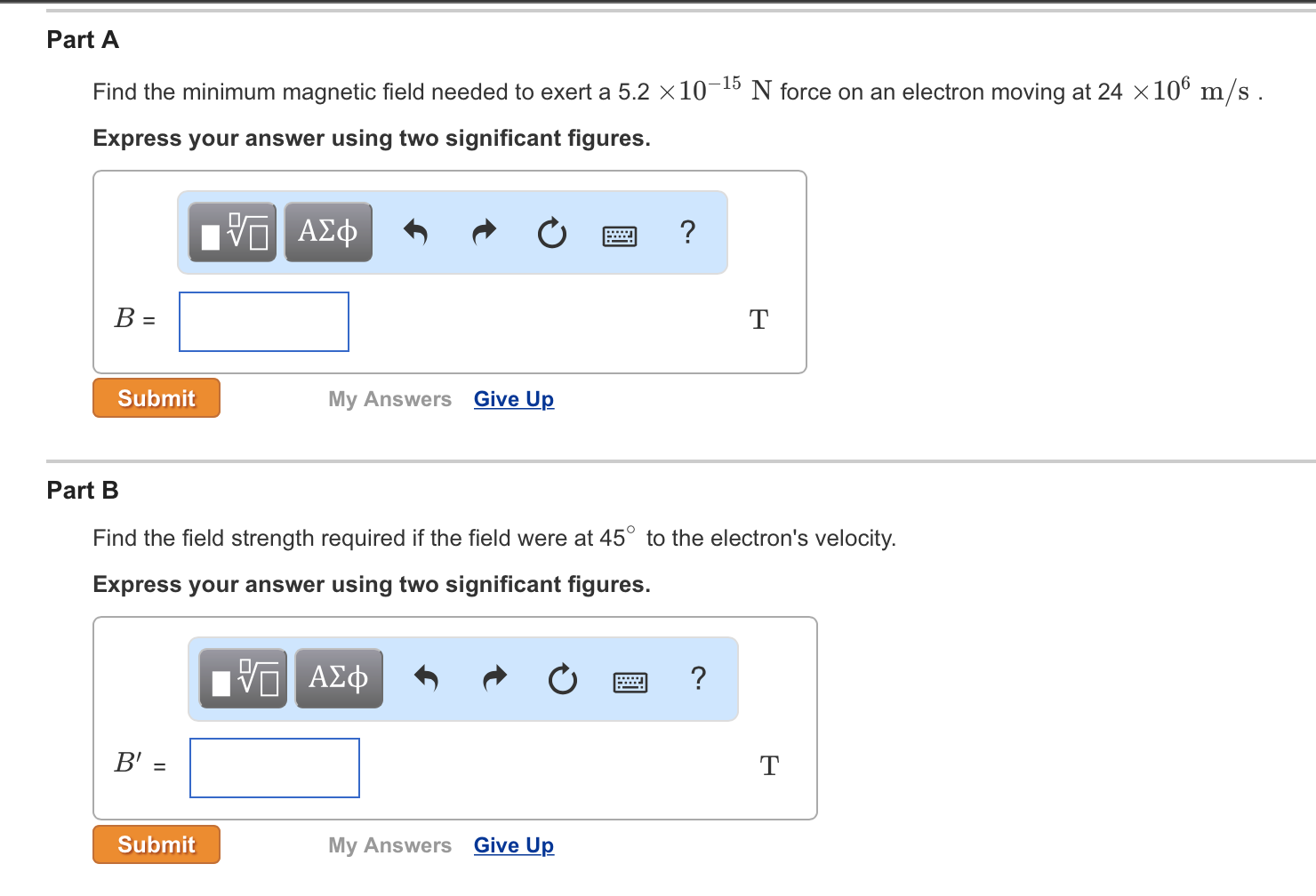
Task: Click Give Up under Part A
Action: 513,398
